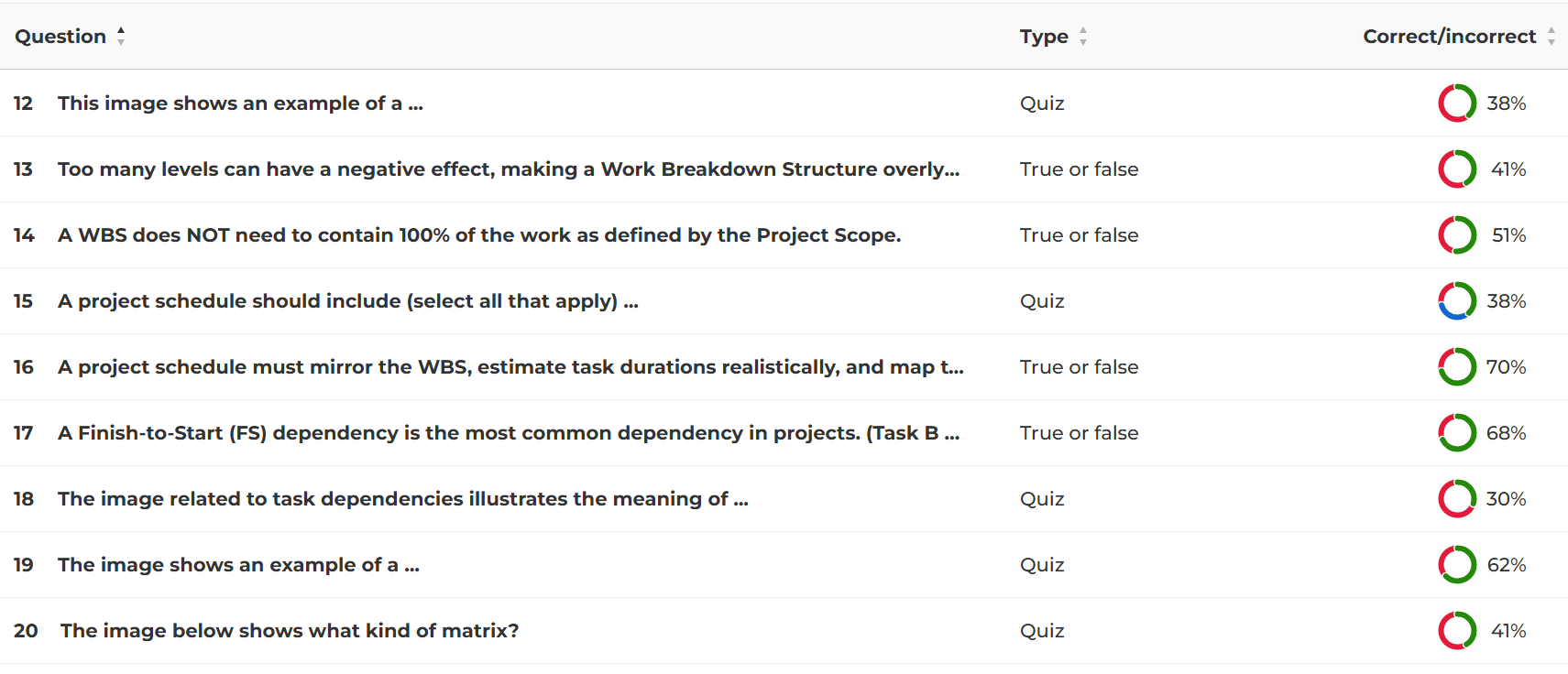Image resolution: width=1568 pixels, height=674 pixels.
Task: Click the 41% donut chart for question 13
Action: 1457,169
